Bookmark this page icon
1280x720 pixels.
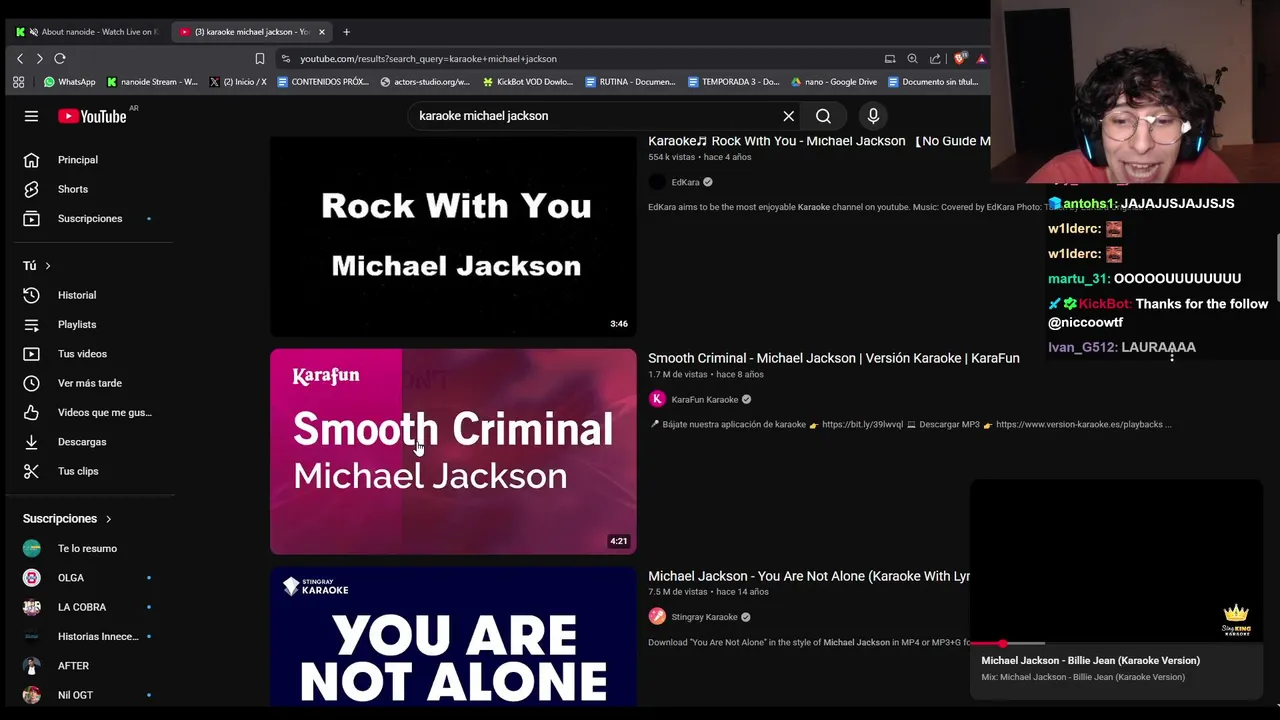[x=260, y=59]
